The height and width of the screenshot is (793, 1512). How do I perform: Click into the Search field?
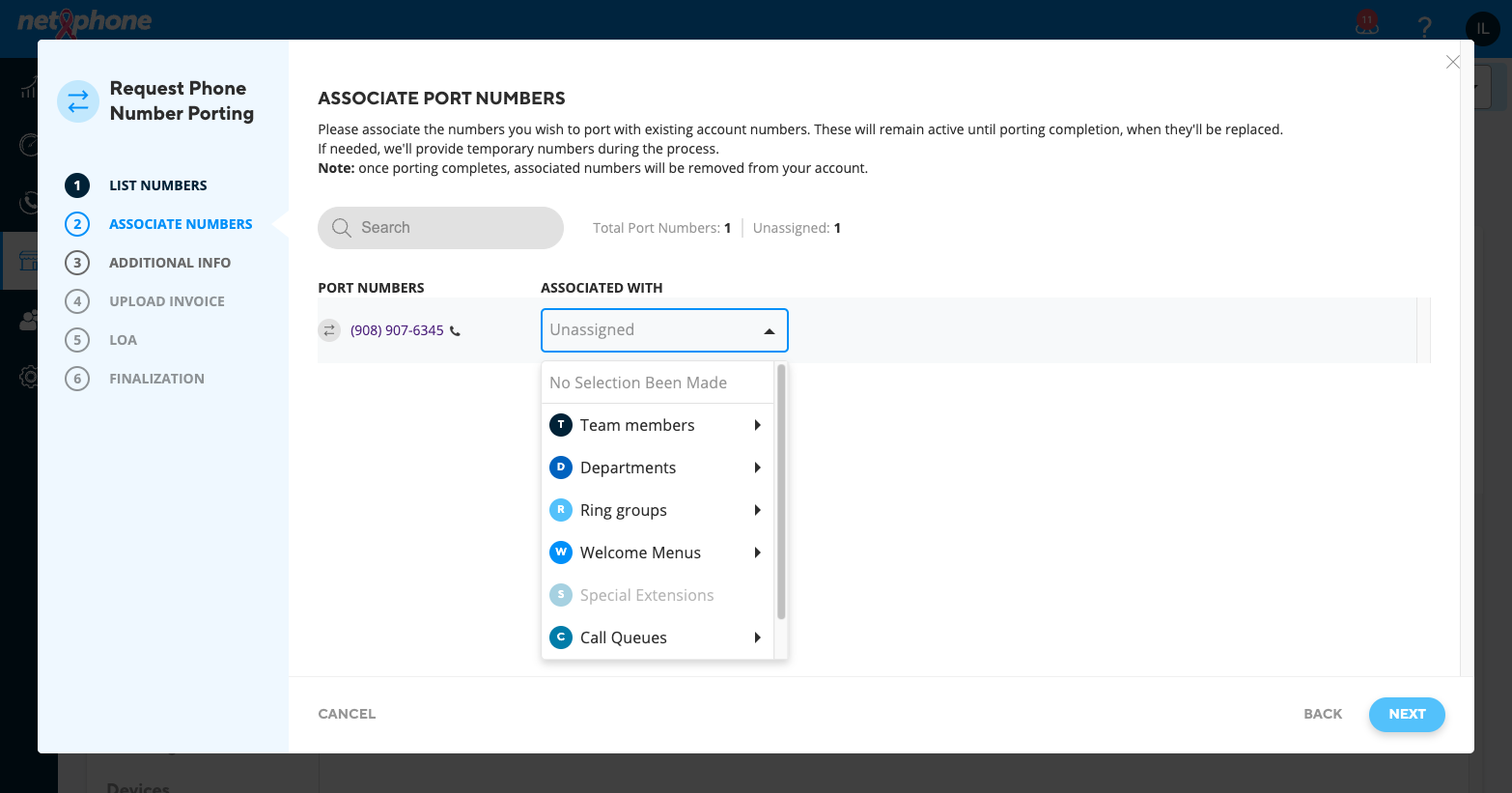coord(440,228)
